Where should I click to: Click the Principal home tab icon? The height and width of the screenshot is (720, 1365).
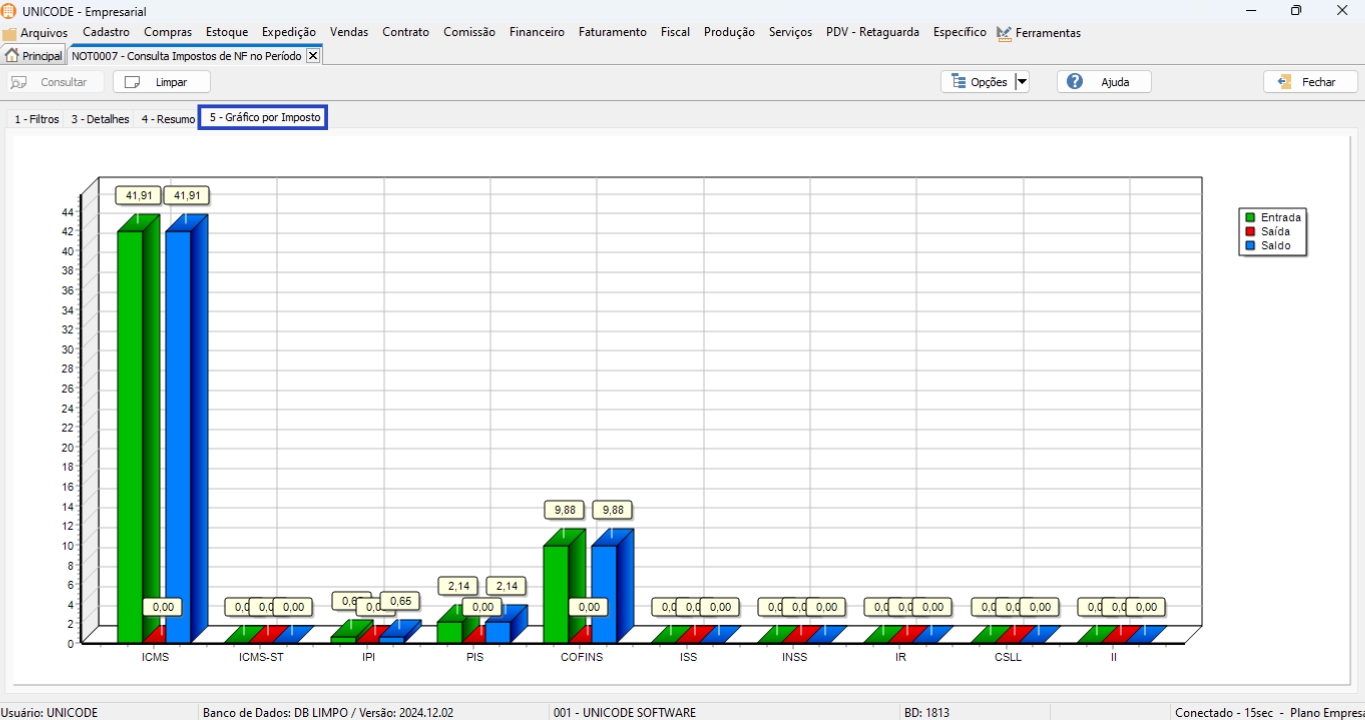(x=12, y=56)
